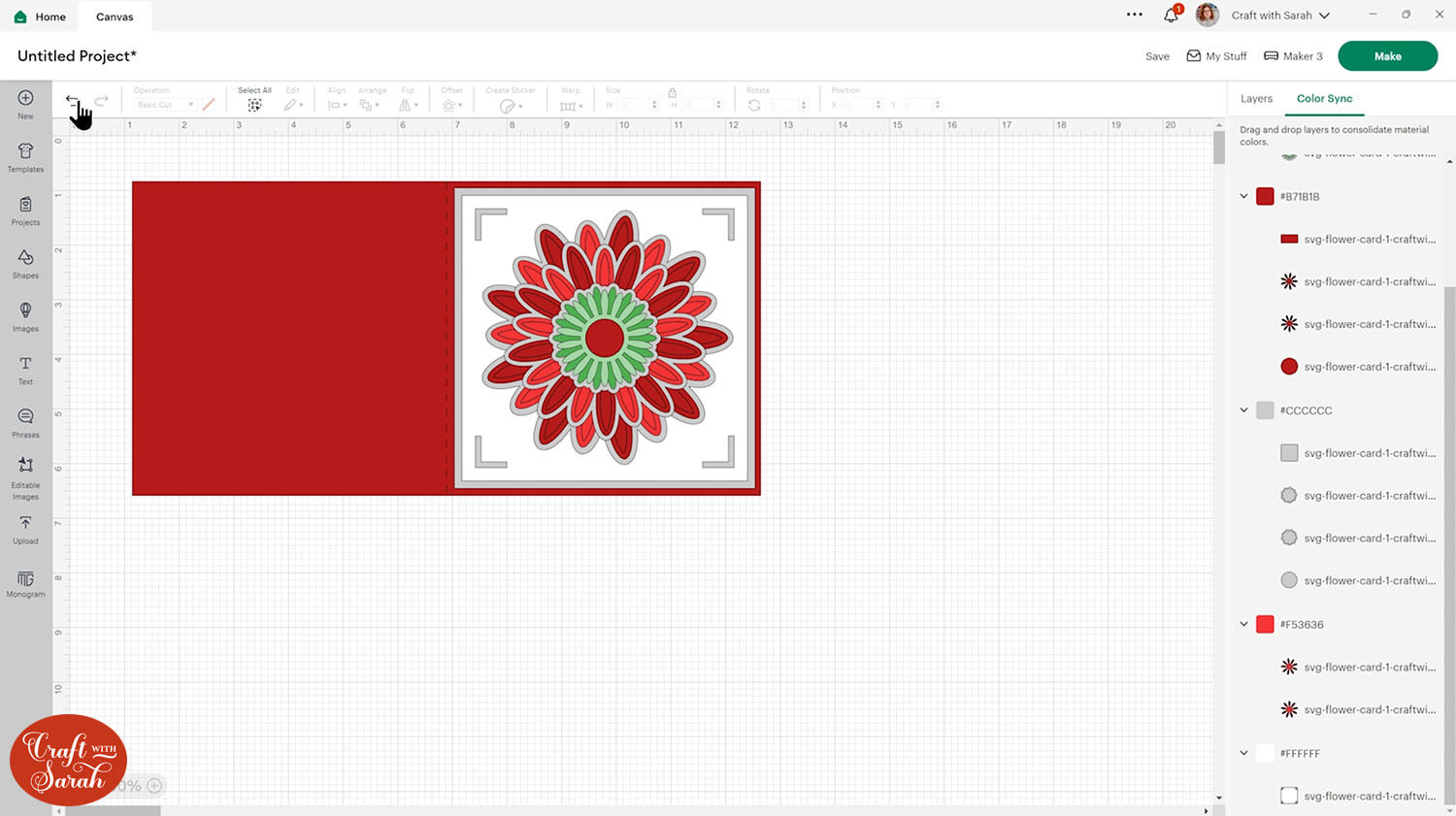
Task: Click the canvas vertical scrollbar
Action: [x=1219, y=147]
